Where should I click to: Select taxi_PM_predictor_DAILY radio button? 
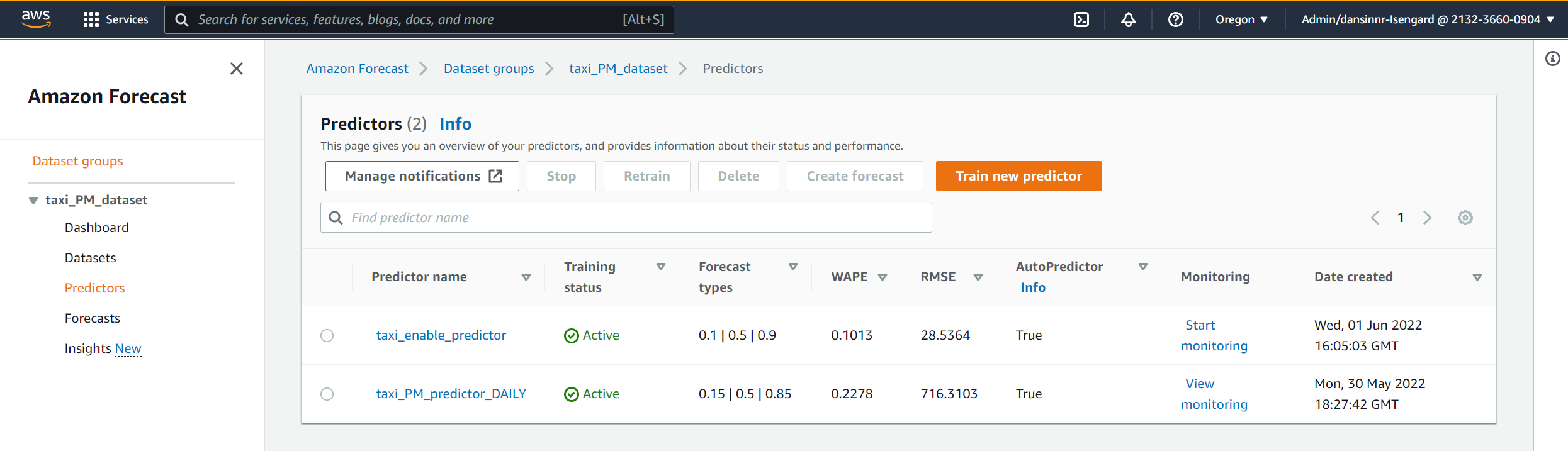coord(327,394)
